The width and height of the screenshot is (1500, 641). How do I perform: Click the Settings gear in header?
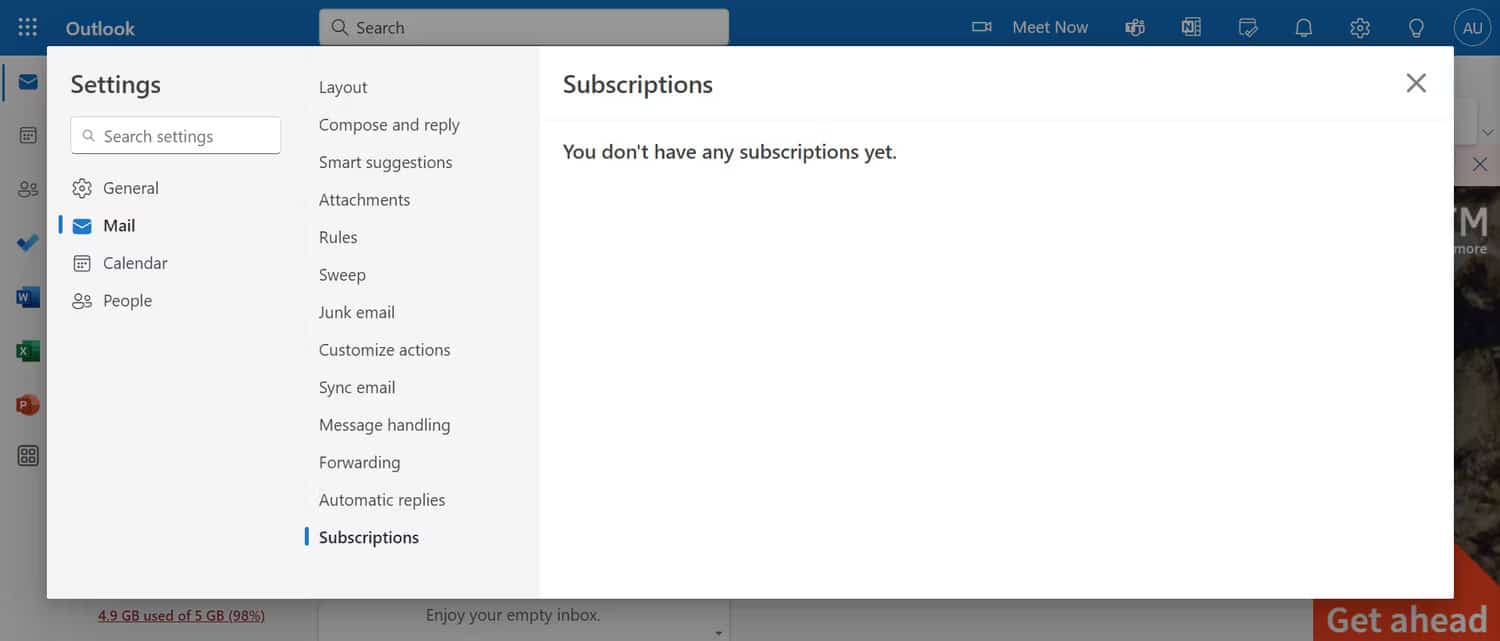pos(1360,27)
